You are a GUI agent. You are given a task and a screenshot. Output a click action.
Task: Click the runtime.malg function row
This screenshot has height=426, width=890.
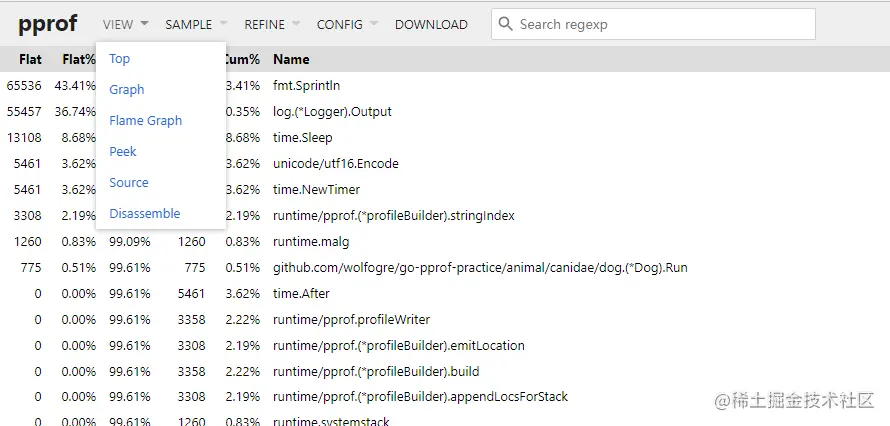(311, 242)
